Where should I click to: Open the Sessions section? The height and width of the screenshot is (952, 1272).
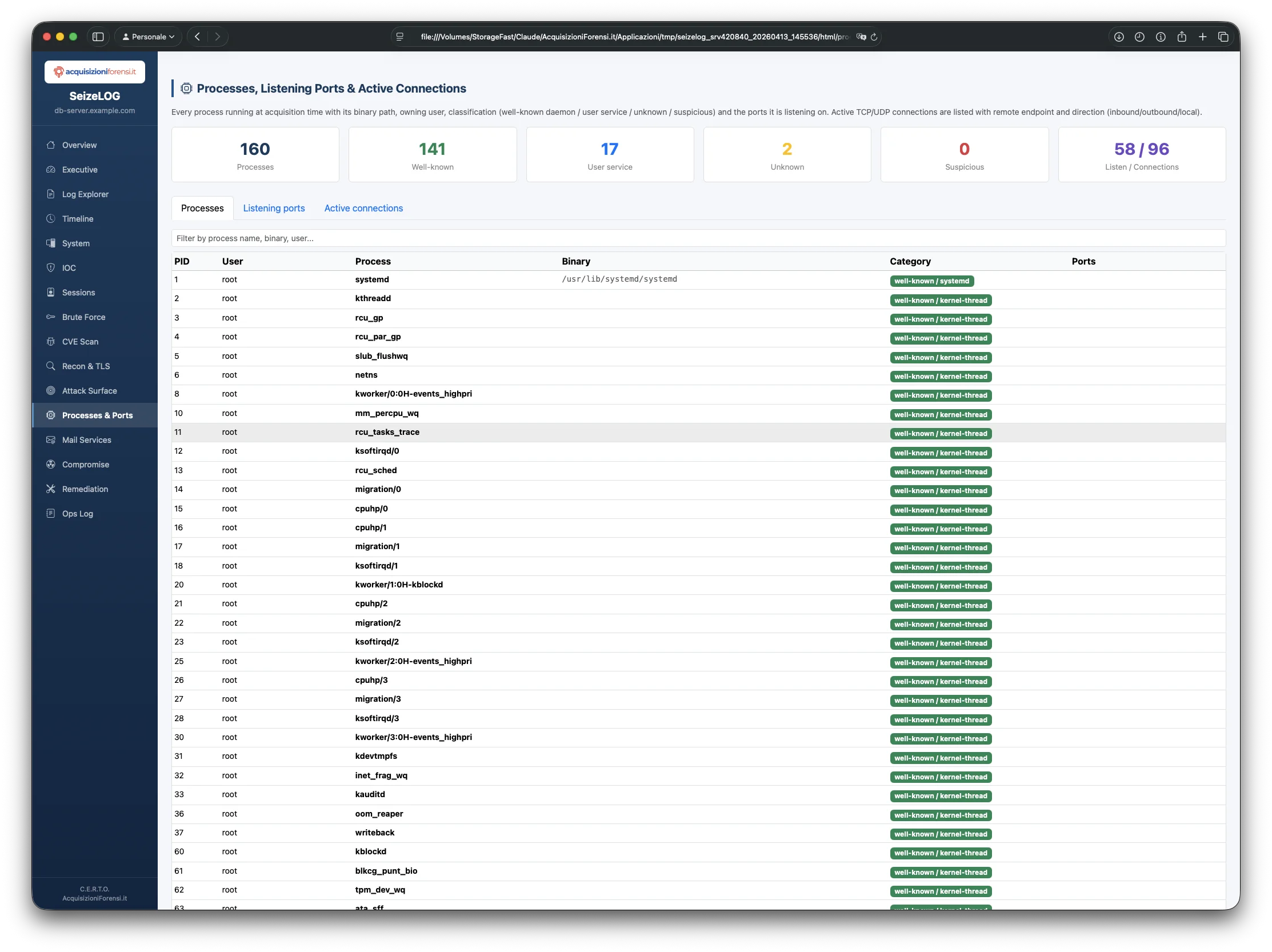click(x=78, y=292)
